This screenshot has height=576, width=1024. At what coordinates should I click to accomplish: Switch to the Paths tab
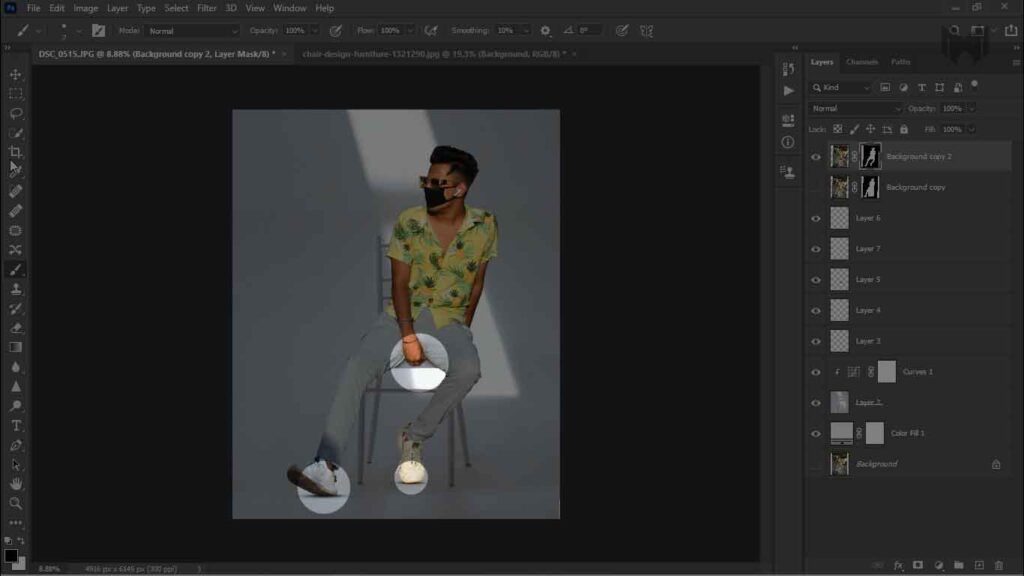(901, 62)
